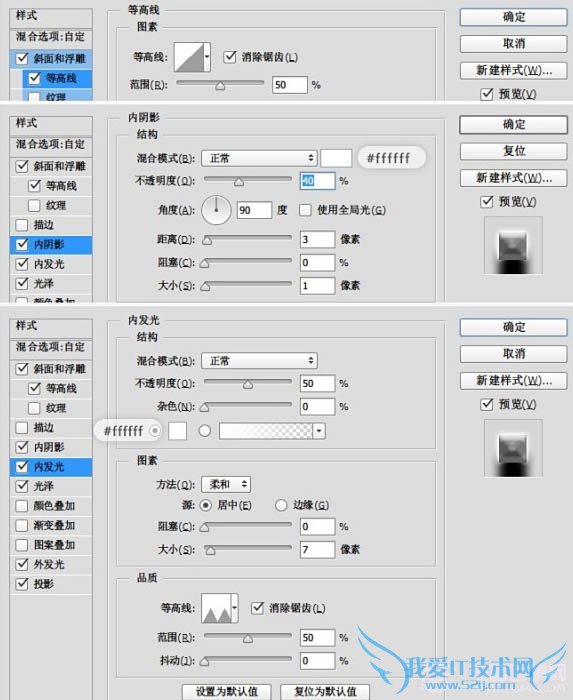The width and height of the screenshot is (573, 700).
Task: Click 不透明度 field showing 40 in 内阴影
Action: 317,181
